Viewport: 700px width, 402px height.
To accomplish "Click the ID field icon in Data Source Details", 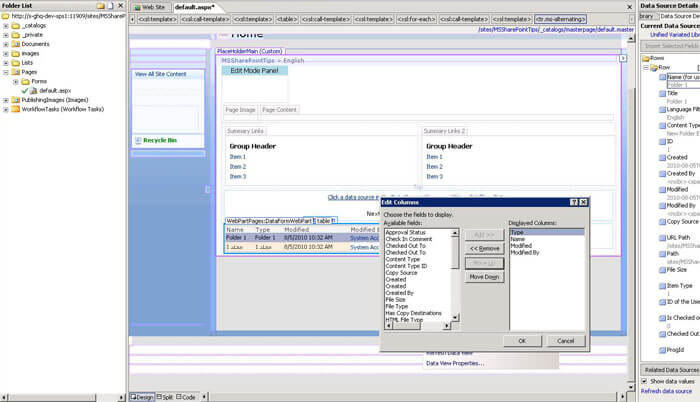I will click(662, 142).
